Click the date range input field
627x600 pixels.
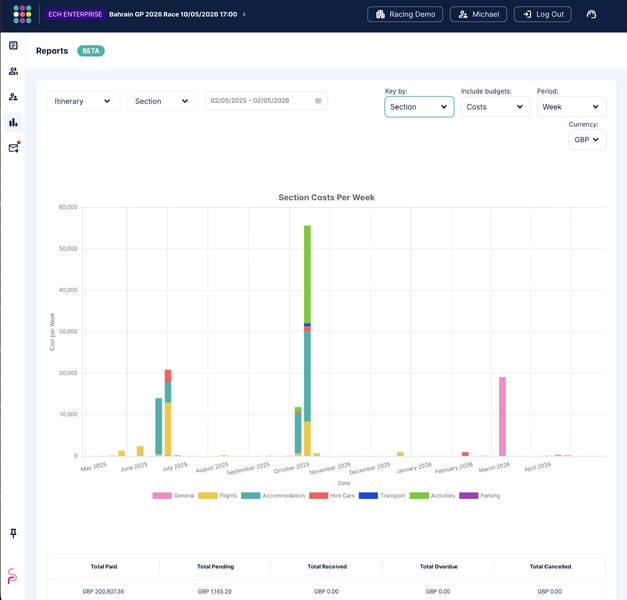(x=266, y=101)
